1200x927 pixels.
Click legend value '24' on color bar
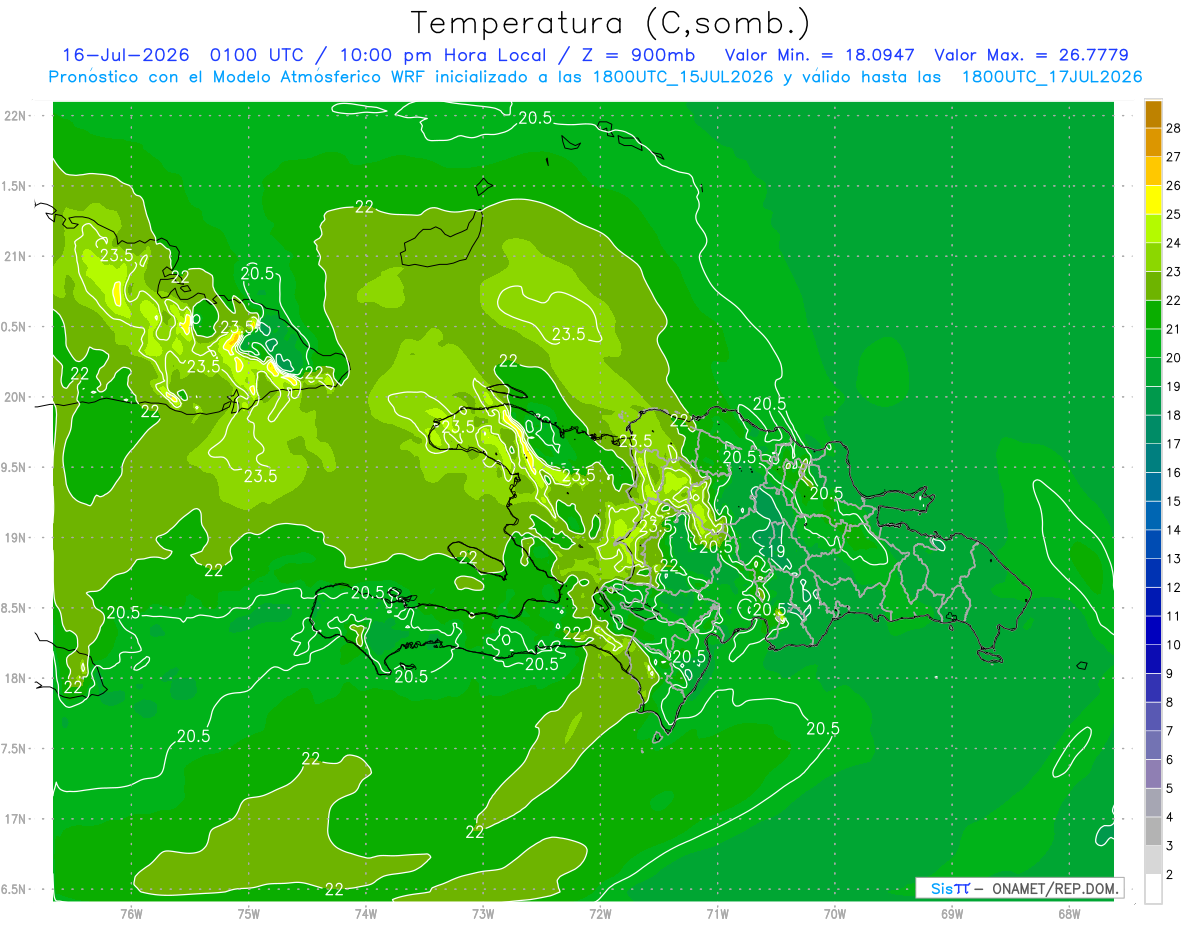pyautogui.click(x=1175, y=243)
